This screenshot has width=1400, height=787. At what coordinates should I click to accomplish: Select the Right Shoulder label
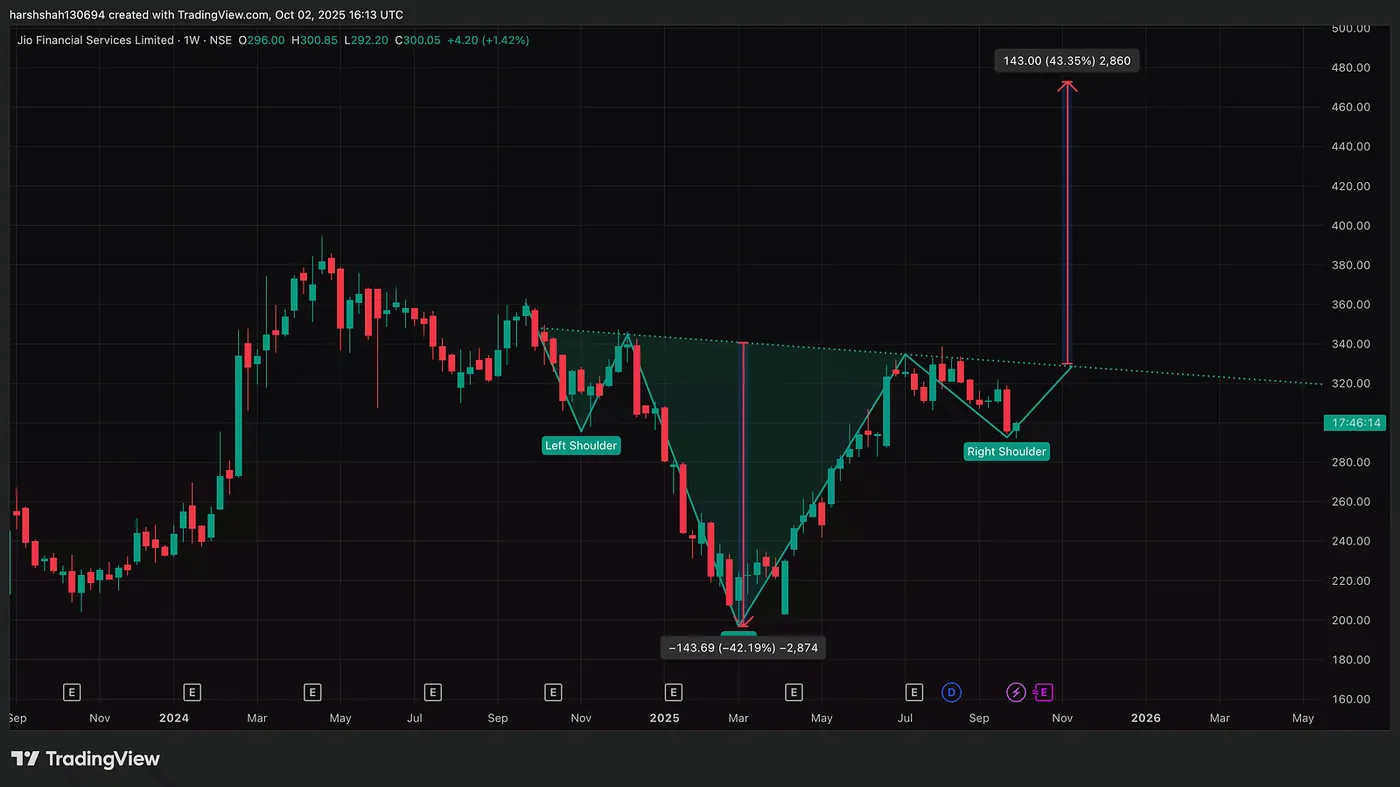pos(1007,452)
